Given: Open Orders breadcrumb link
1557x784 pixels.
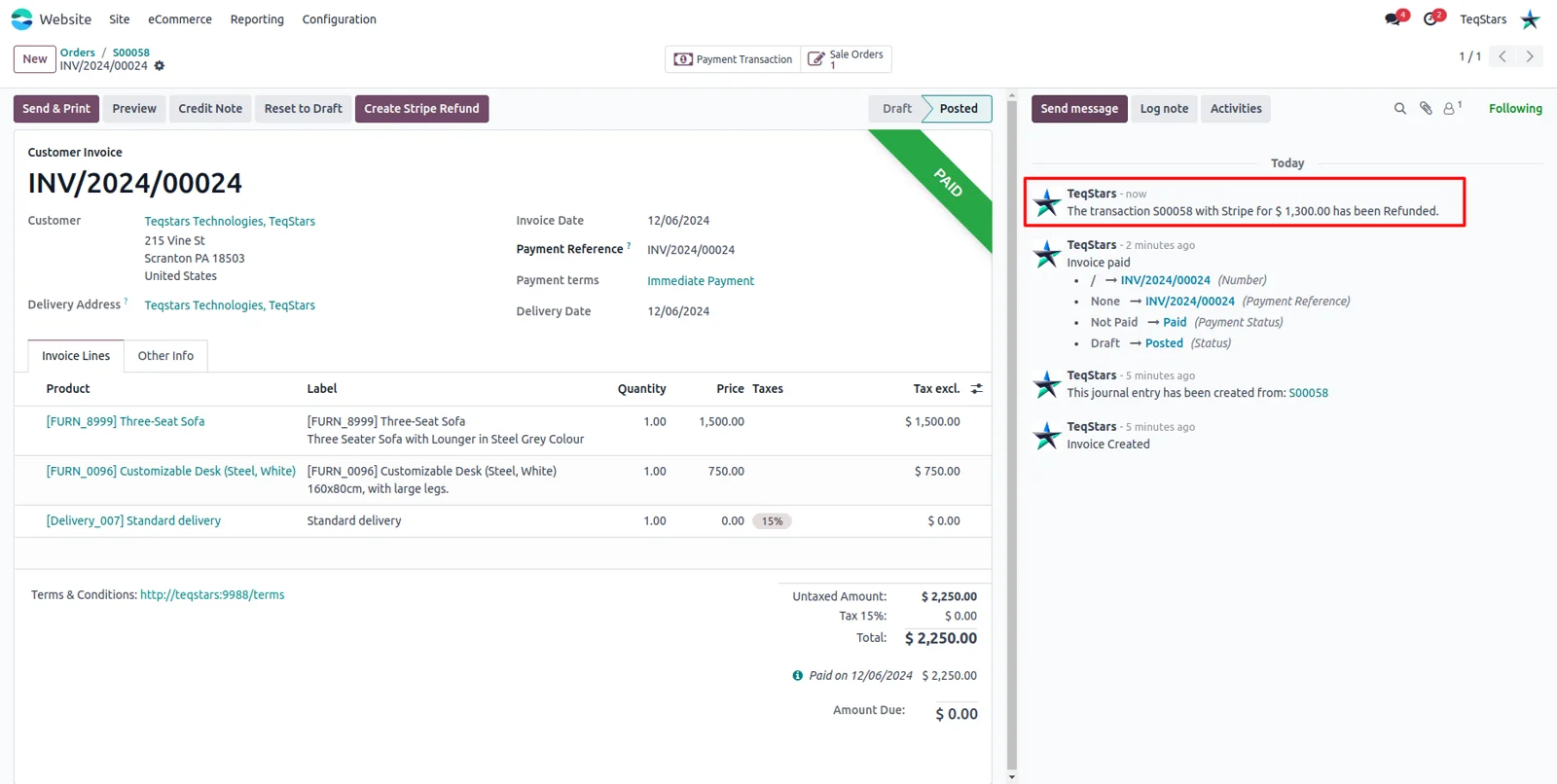Looking at the screenshot, I should pos(78,53).
